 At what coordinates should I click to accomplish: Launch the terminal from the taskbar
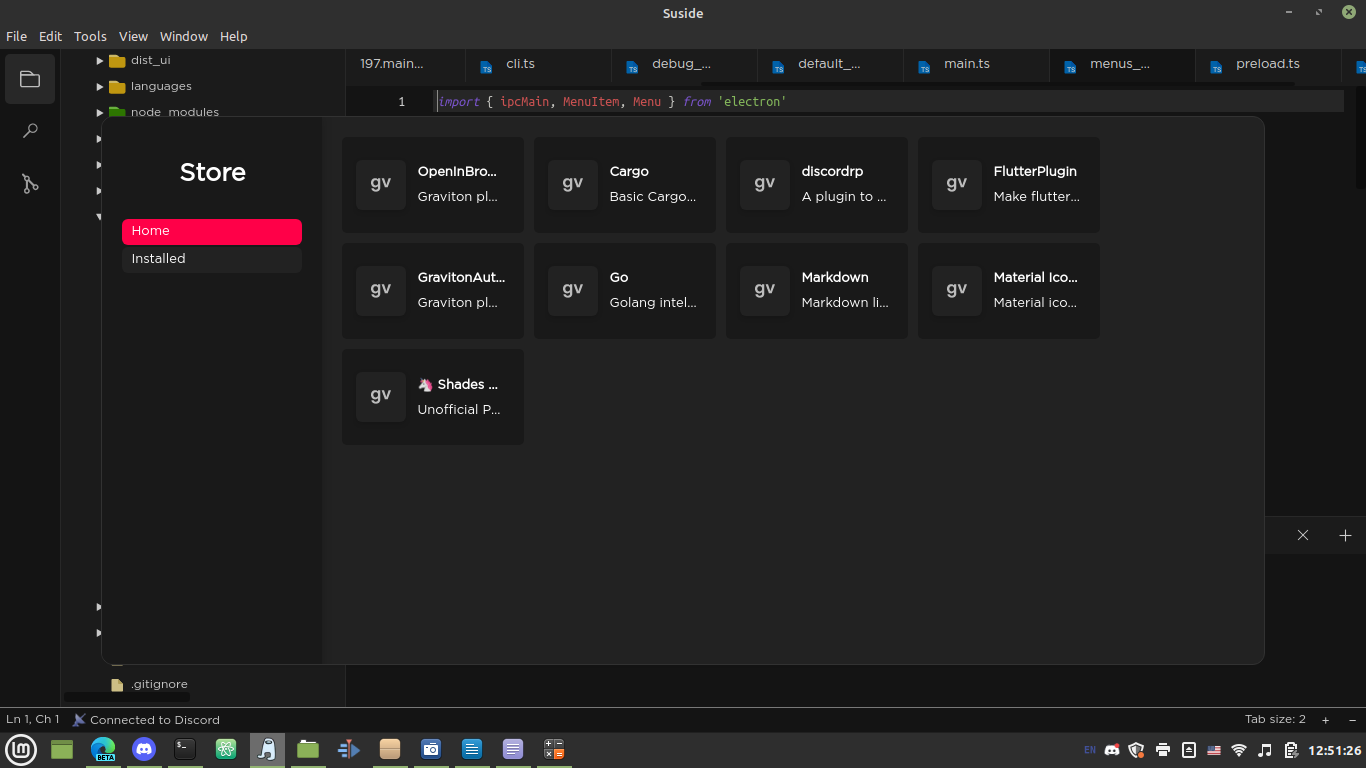pos(185,749)
